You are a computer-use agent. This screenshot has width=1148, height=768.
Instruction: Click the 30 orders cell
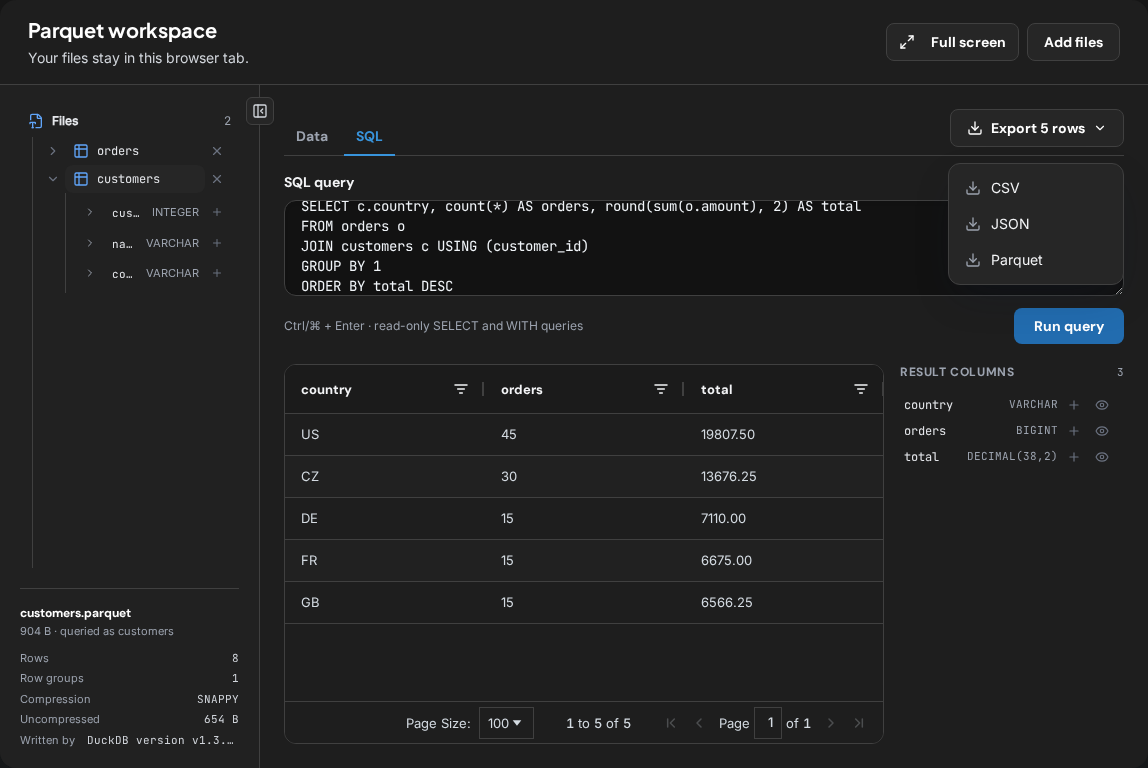pyautogui.click(x=584, y=477)
